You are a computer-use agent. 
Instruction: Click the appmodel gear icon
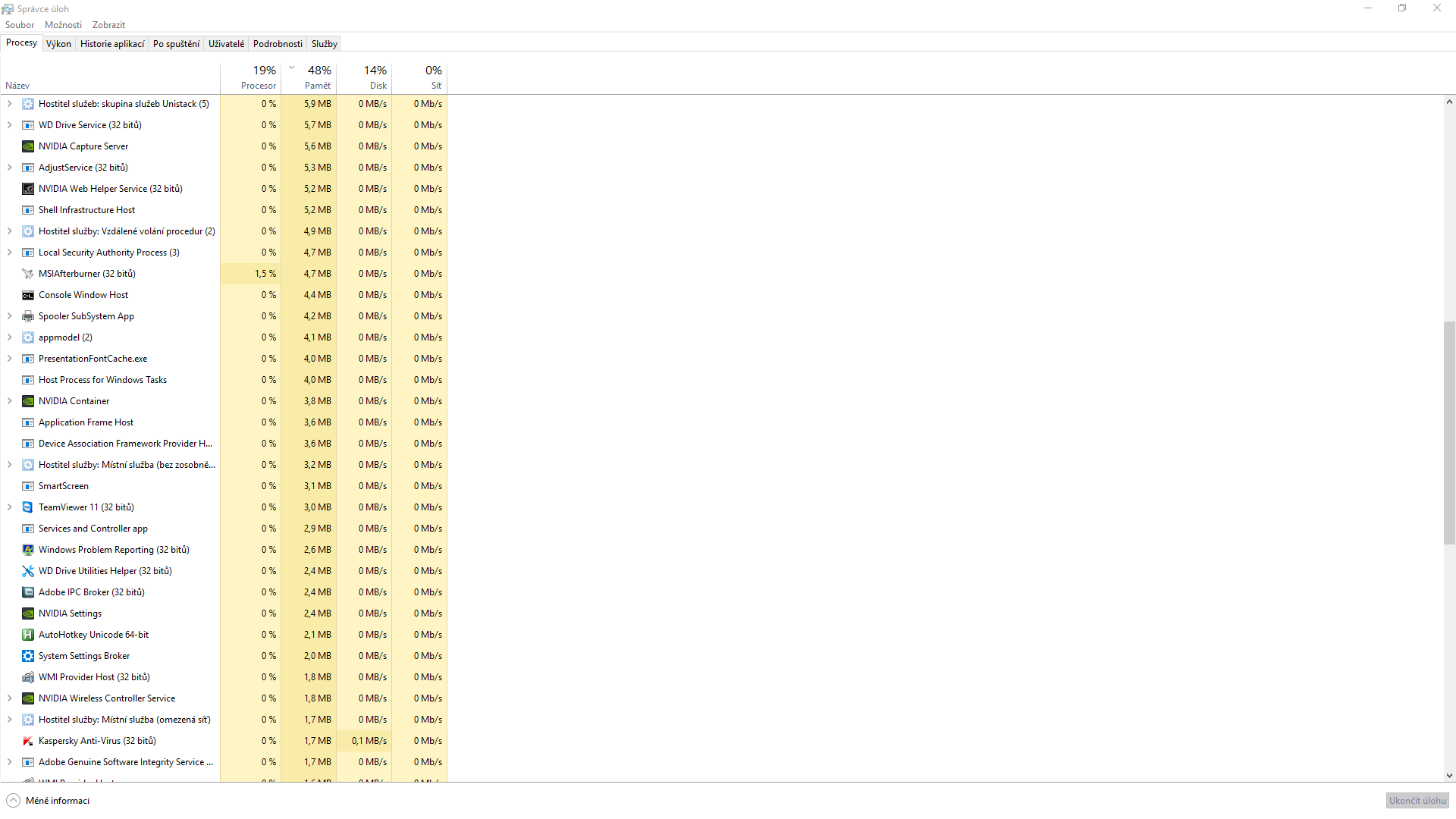[28, 337]
